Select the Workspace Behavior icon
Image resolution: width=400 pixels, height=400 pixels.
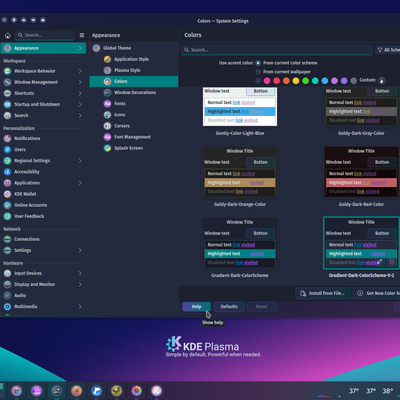(7, 71)
